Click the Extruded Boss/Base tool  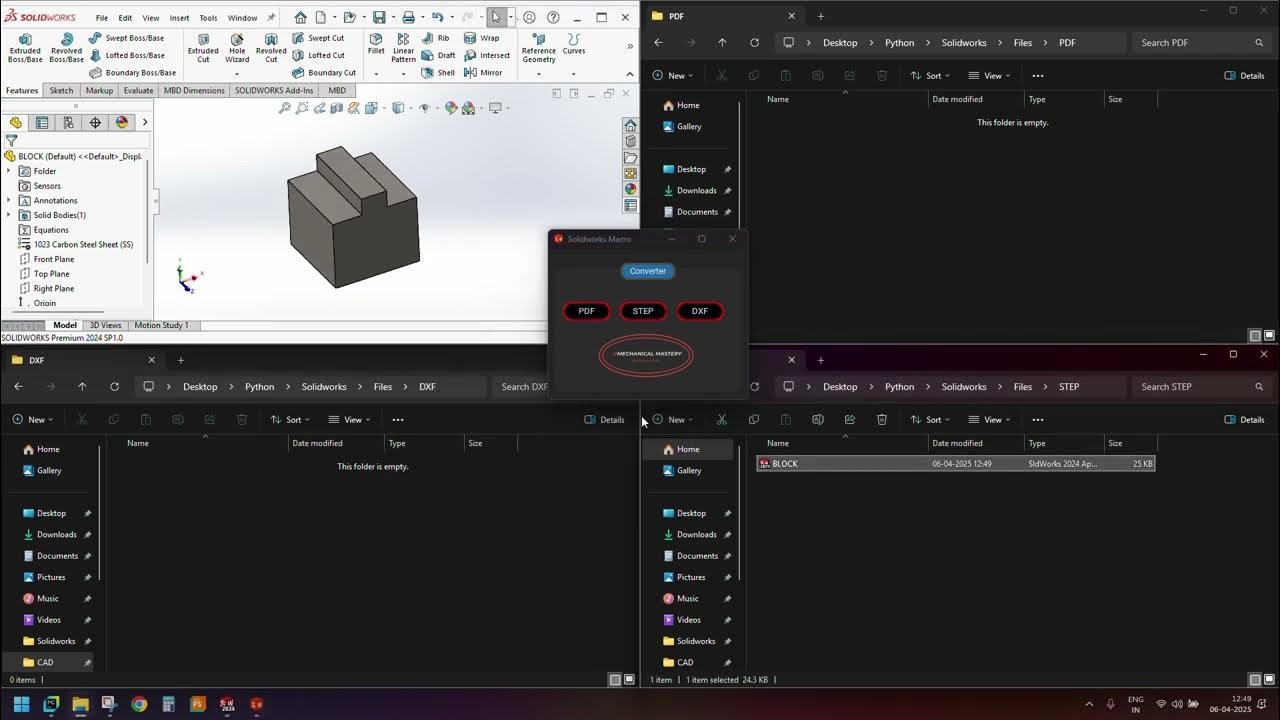pos(25,48)
